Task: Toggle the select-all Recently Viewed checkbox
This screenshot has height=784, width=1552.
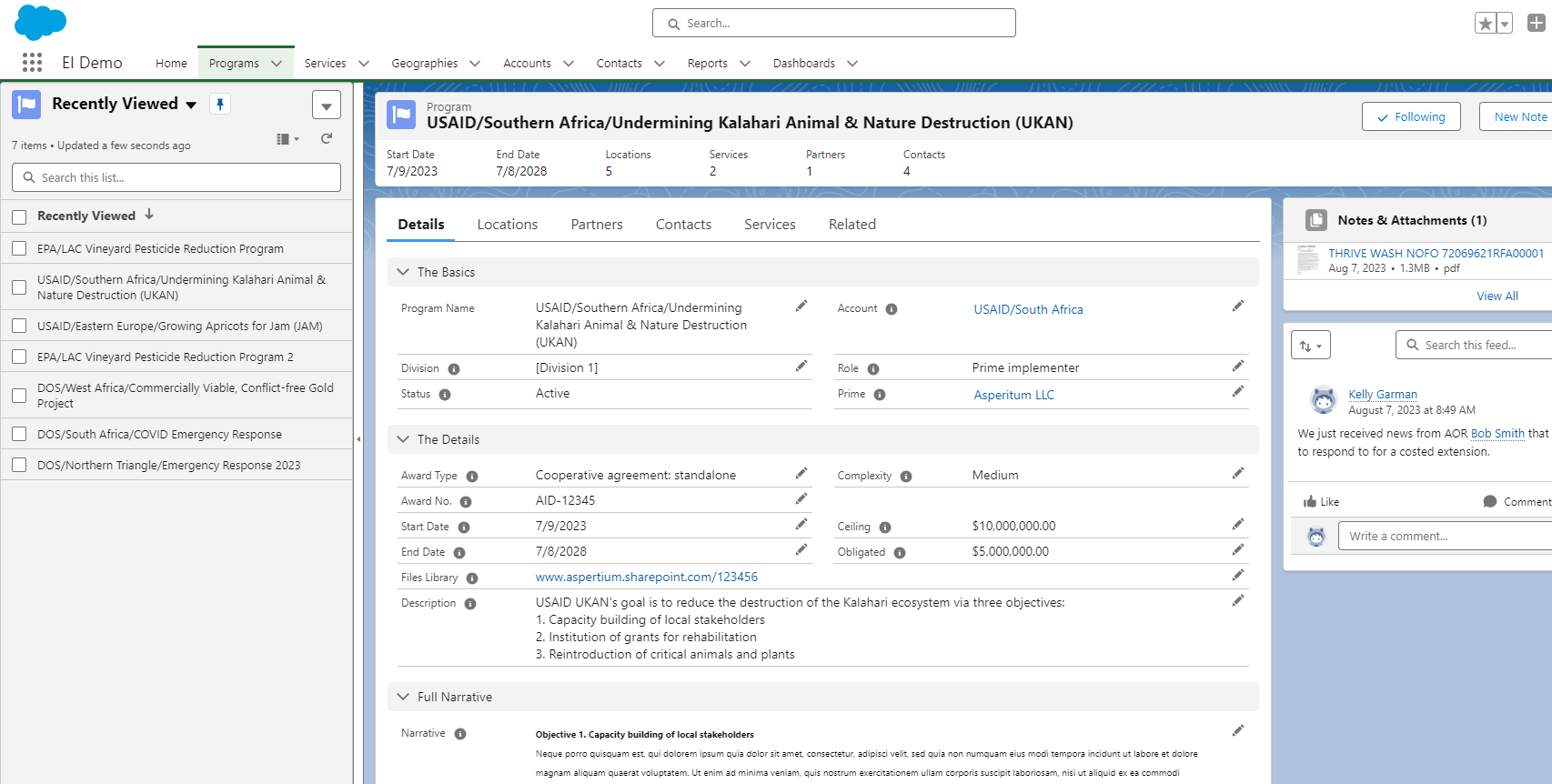Action: click(19, 216)
